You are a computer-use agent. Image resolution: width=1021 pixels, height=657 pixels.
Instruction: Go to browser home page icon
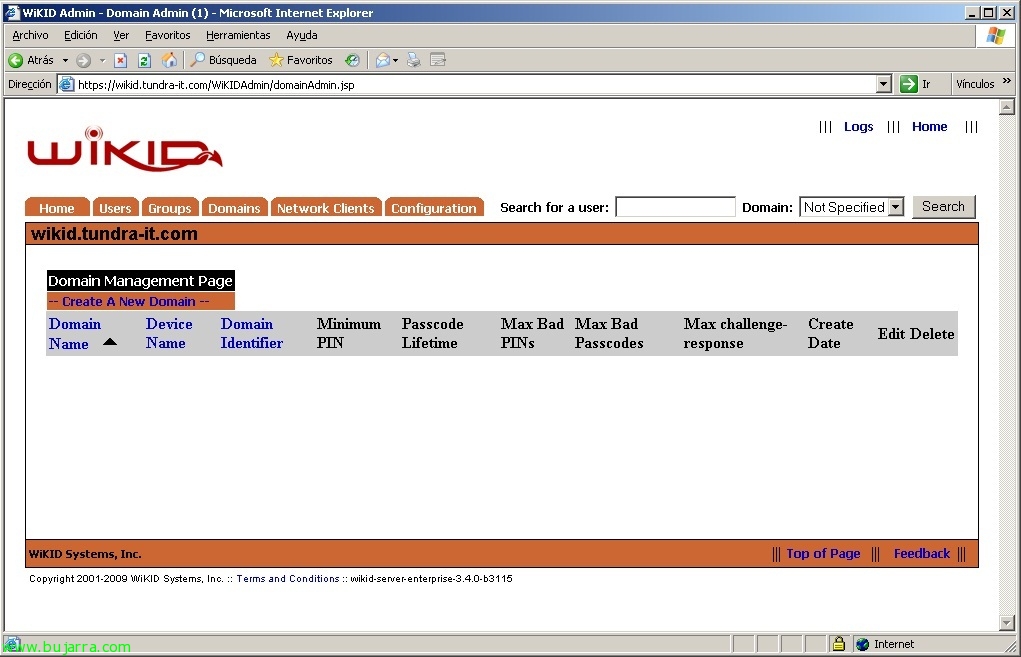click(x=169, y=61)
